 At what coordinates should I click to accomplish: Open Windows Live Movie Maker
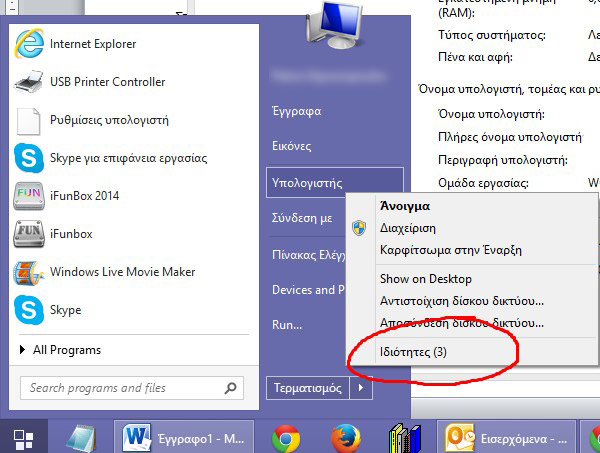tap(121, 272)
